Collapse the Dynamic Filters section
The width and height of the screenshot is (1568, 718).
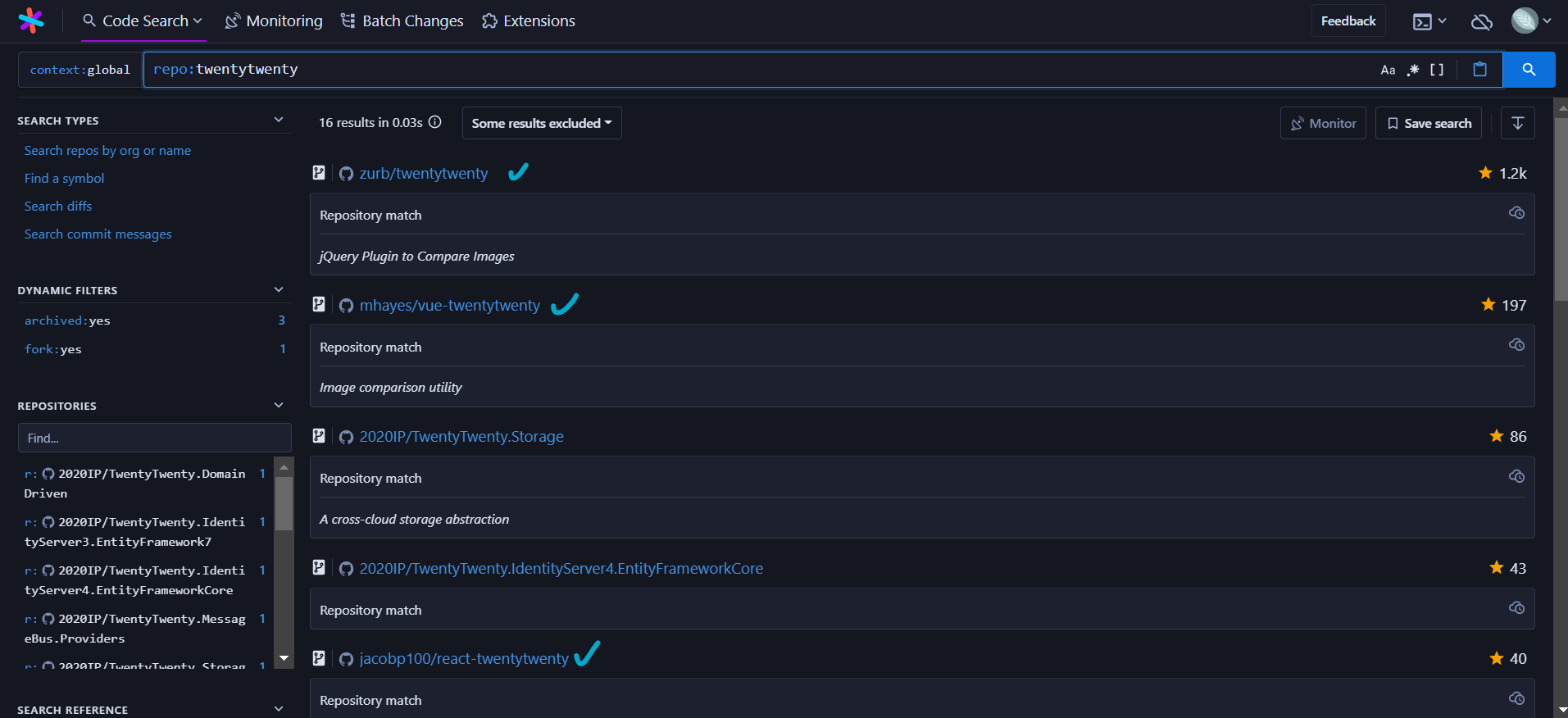point(279,289)
